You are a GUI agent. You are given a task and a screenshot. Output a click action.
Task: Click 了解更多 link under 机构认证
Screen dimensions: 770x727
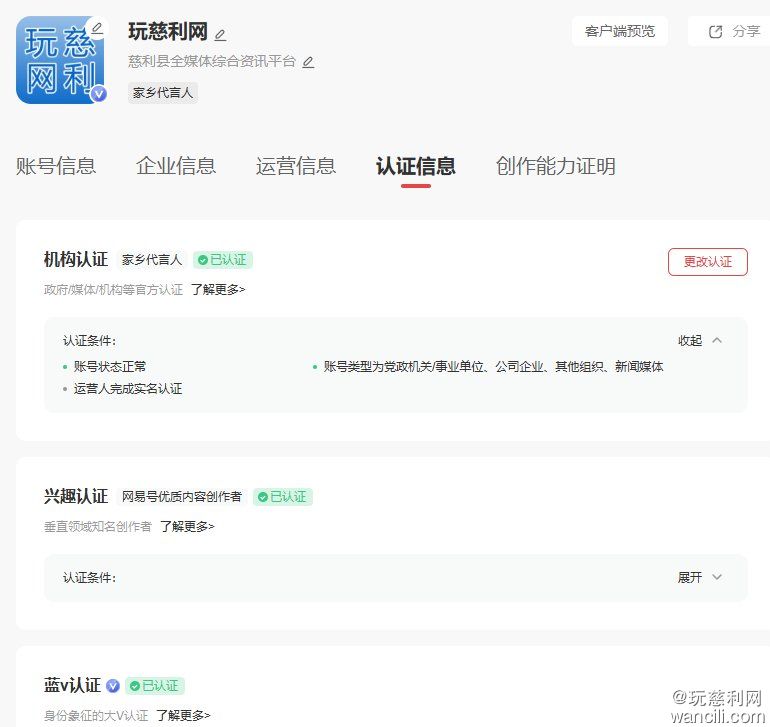pos(218,289)
